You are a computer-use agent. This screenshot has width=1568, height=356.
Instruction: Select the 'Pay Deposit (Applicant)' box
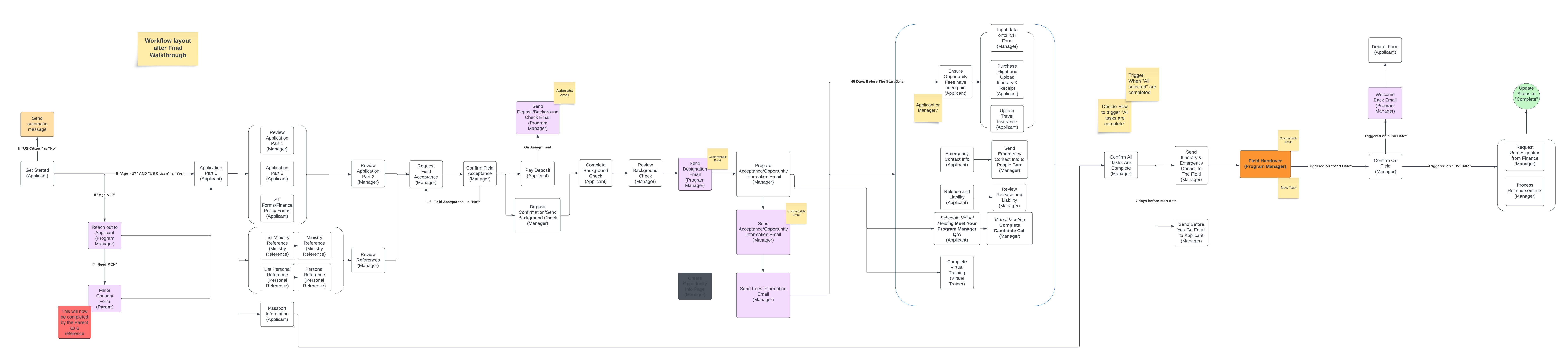point(538,173)
